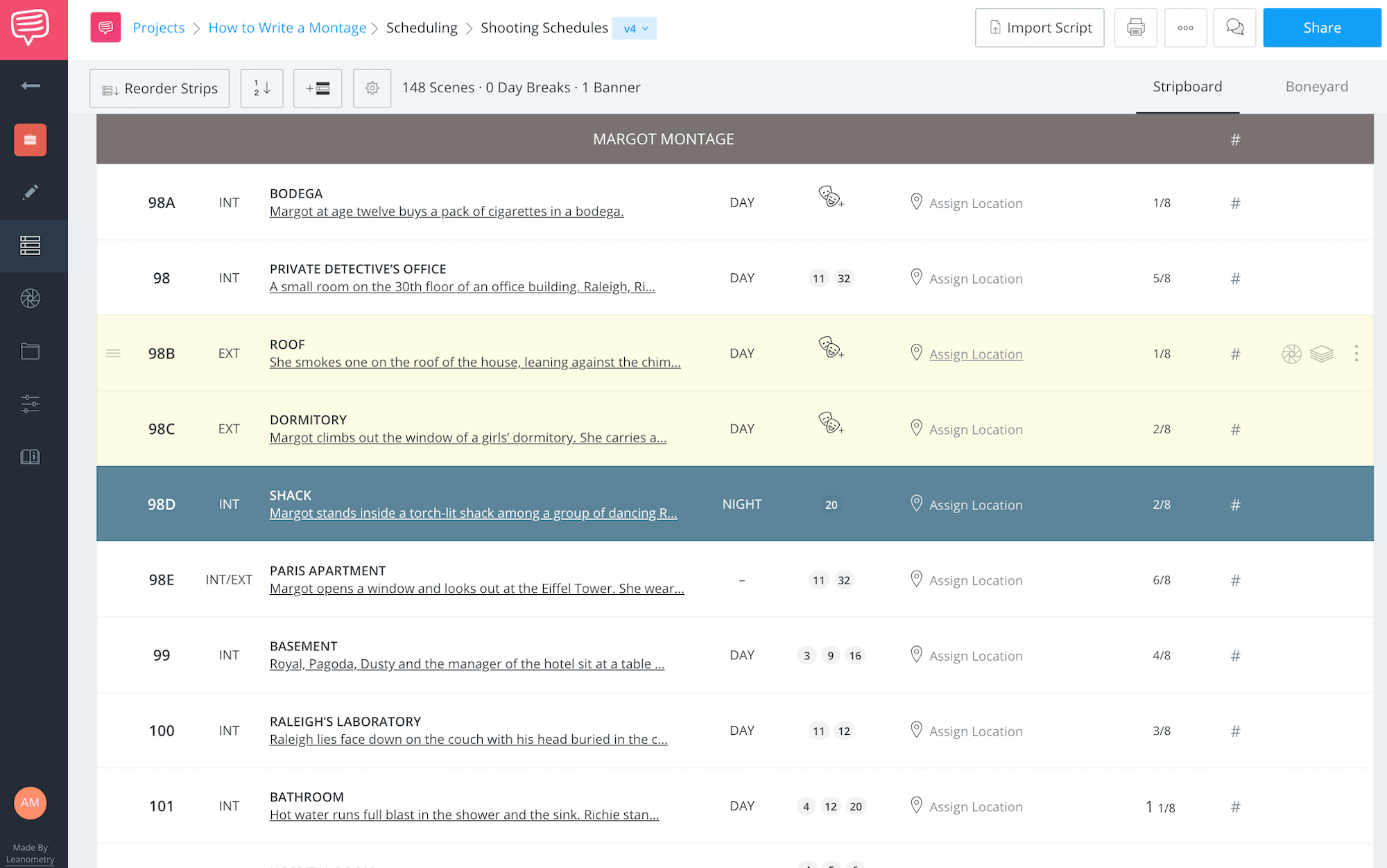Click the print icon button

1135,28
